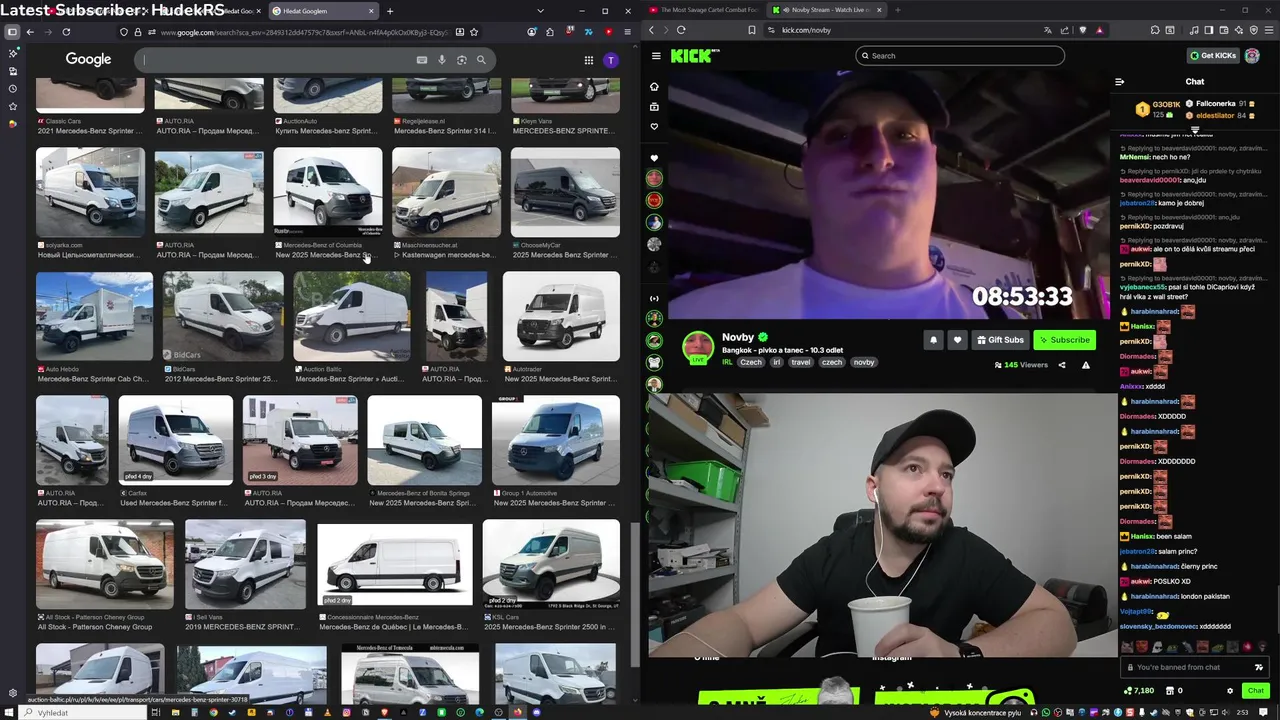Open Brave translate page icon

[x=1048, y=30]
